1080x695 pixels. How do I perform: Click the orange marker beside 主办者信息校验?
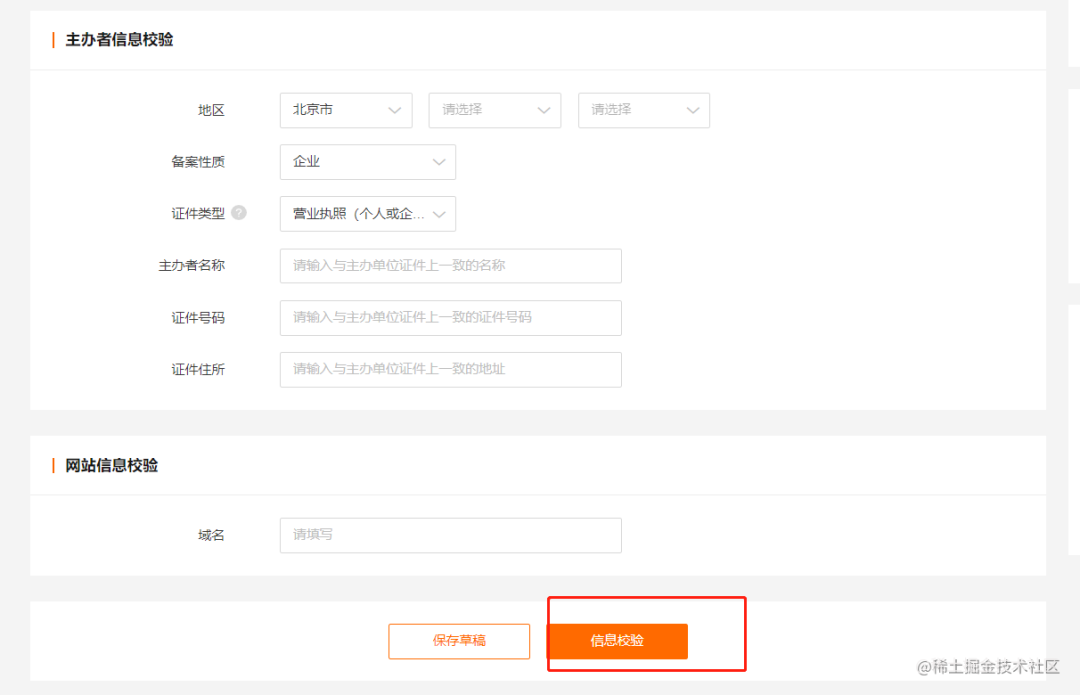tap(53, 39)
